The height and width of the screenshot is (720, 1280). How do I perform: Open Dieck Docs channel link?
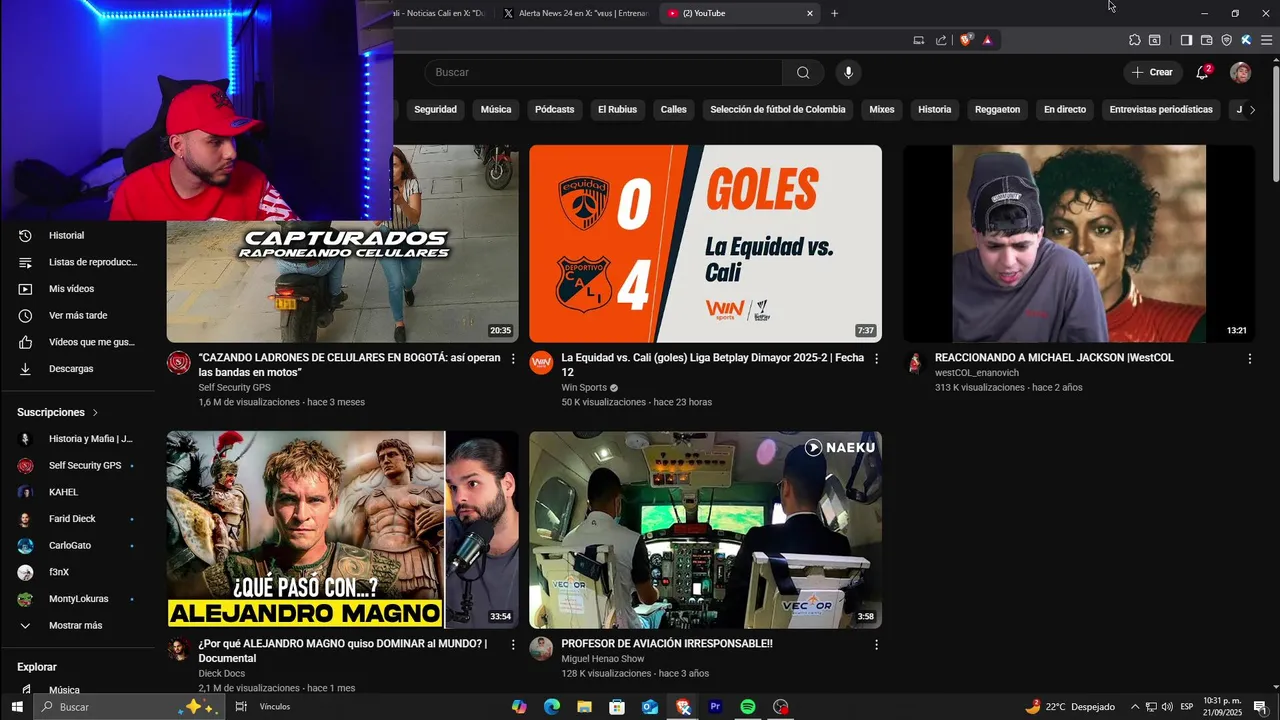(x=221, y=673)
